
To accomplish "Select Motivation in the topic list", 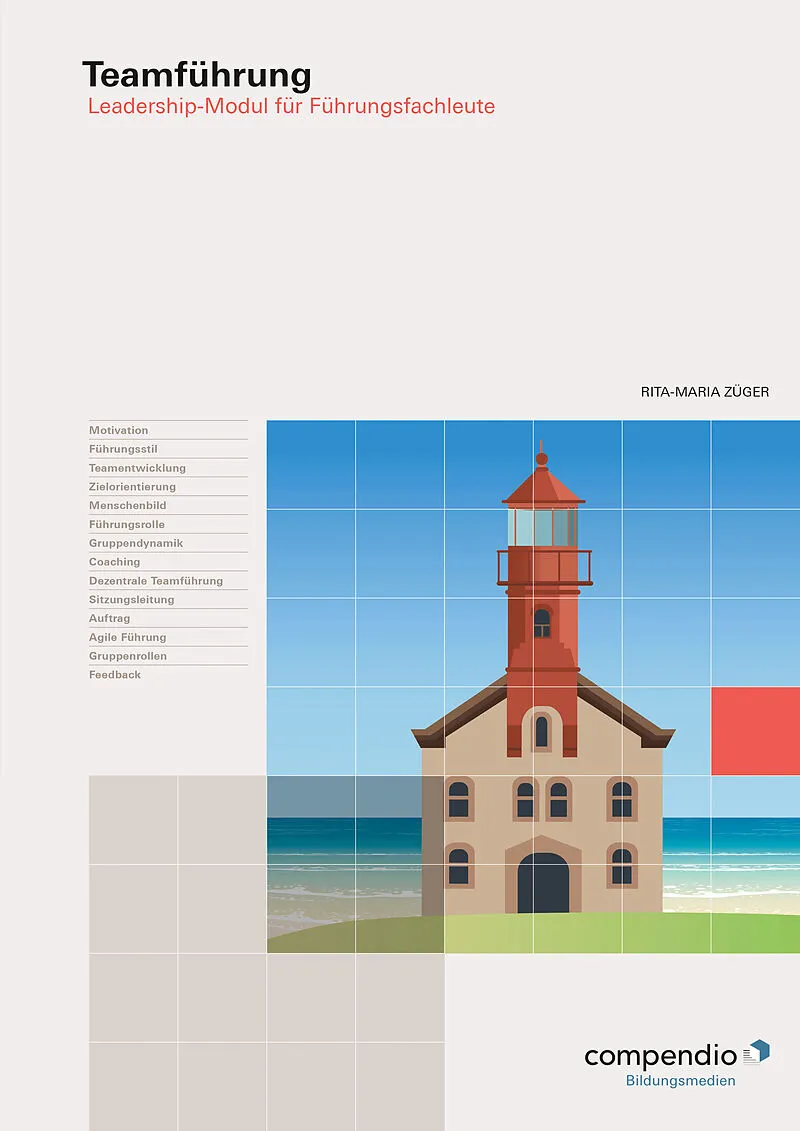I will (x=118, y=430).
